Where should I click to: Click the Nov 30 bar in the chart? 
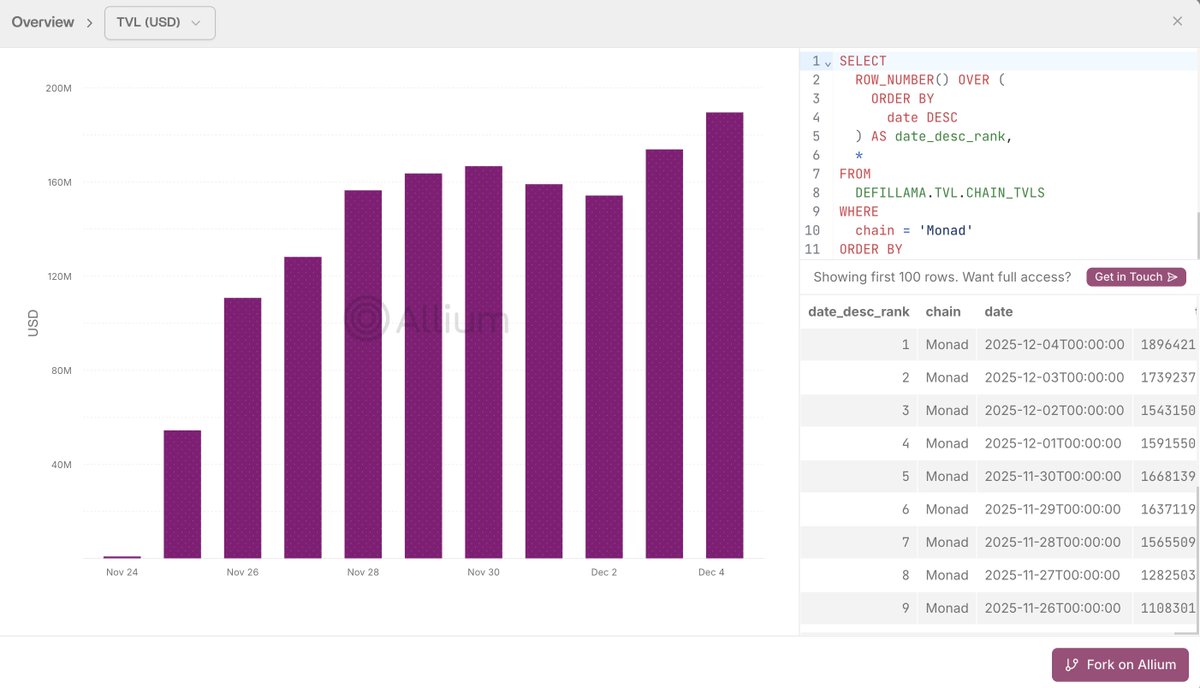[x=483, y=362]
